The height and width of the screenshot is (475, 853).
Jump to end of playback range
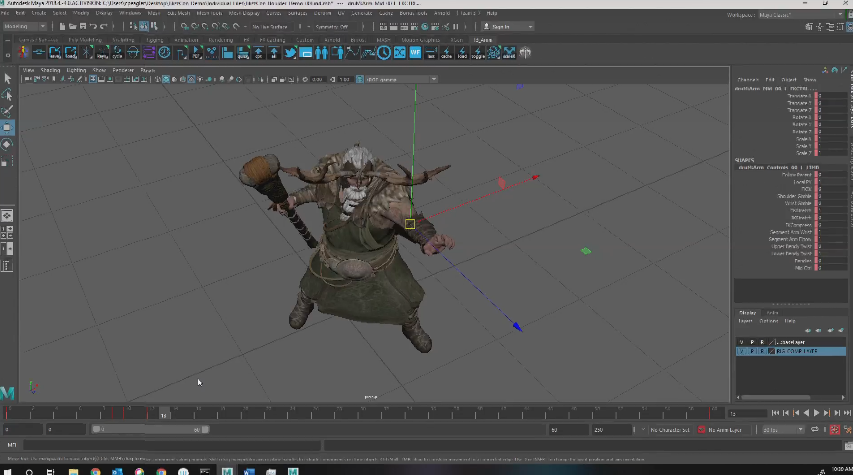[x=847, y=414]
